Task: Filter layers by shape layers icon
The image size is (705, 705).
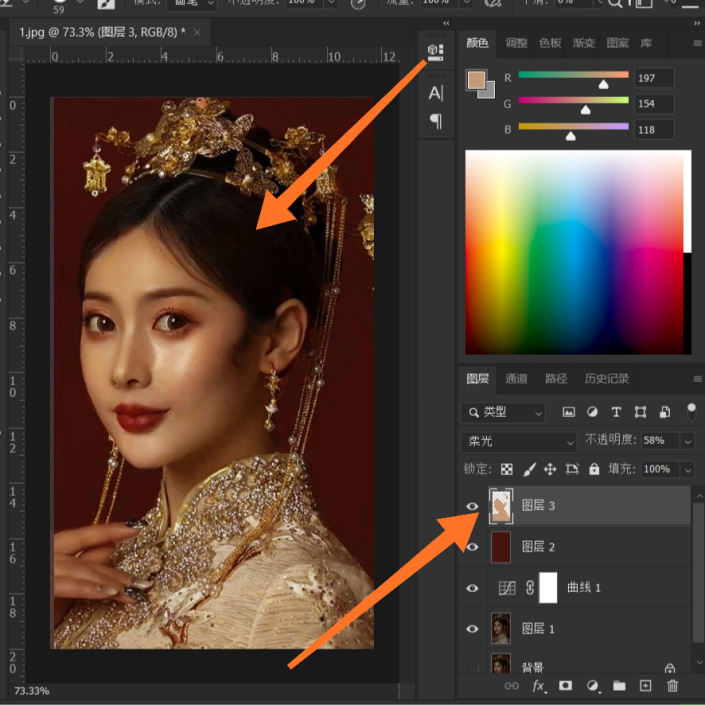Action: coord(640,412)
